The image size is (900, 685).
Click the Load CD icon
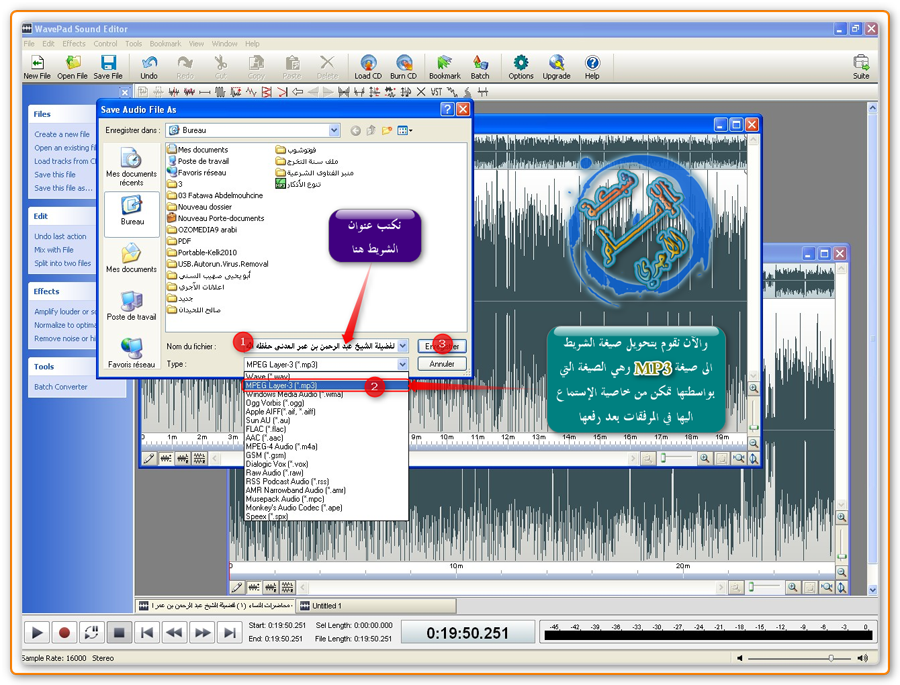pyautogui.click(x=368, y=66)
